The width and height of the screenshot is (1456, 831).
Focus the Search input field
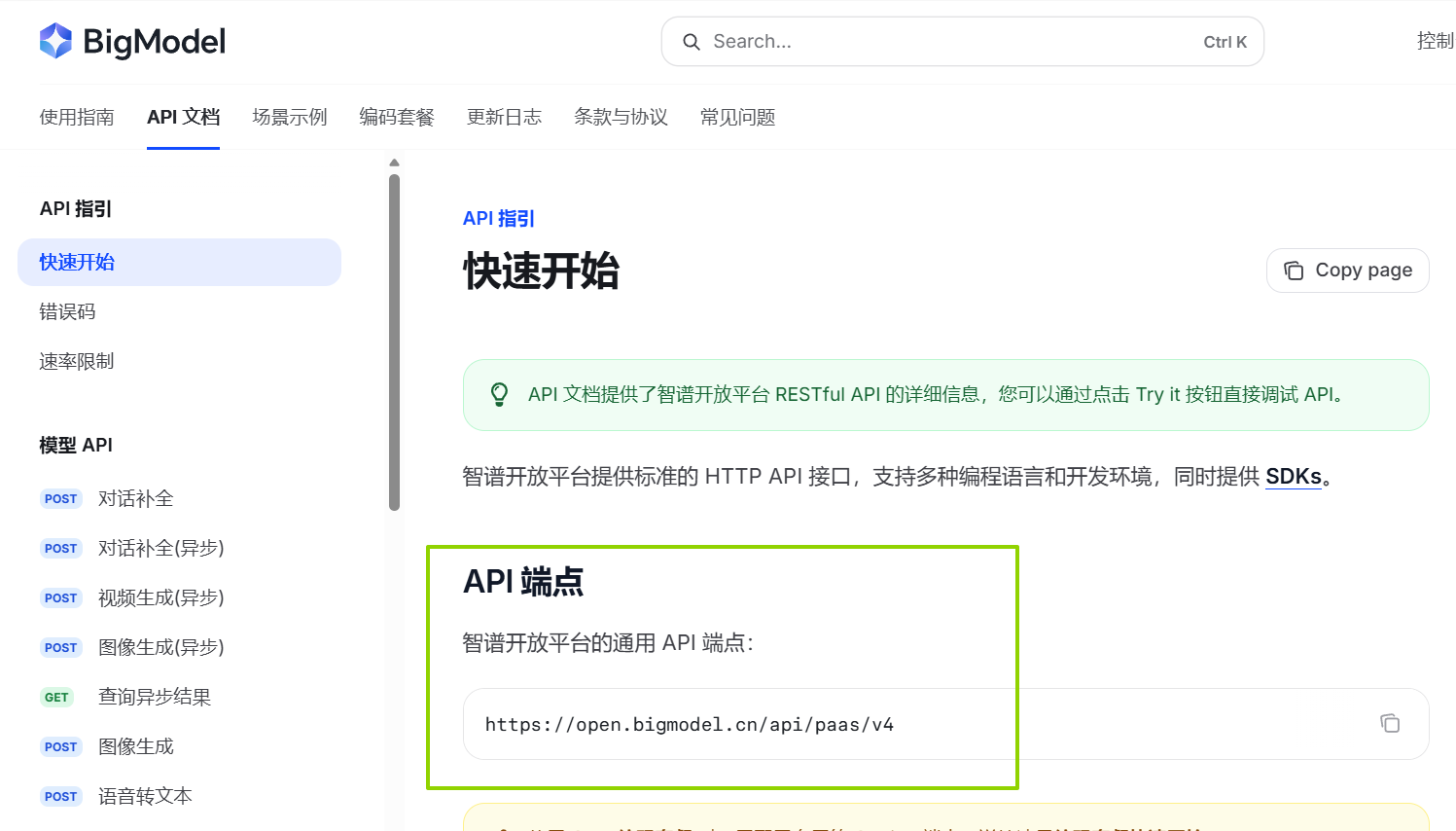pyautogui.click(x=962, y=42)
